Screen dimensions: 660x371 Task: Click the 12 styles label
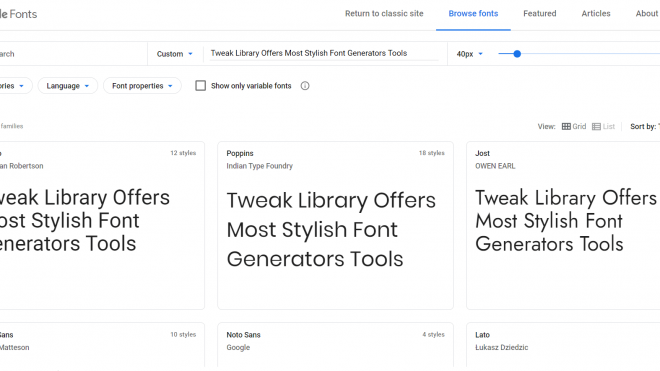point(183,153)
